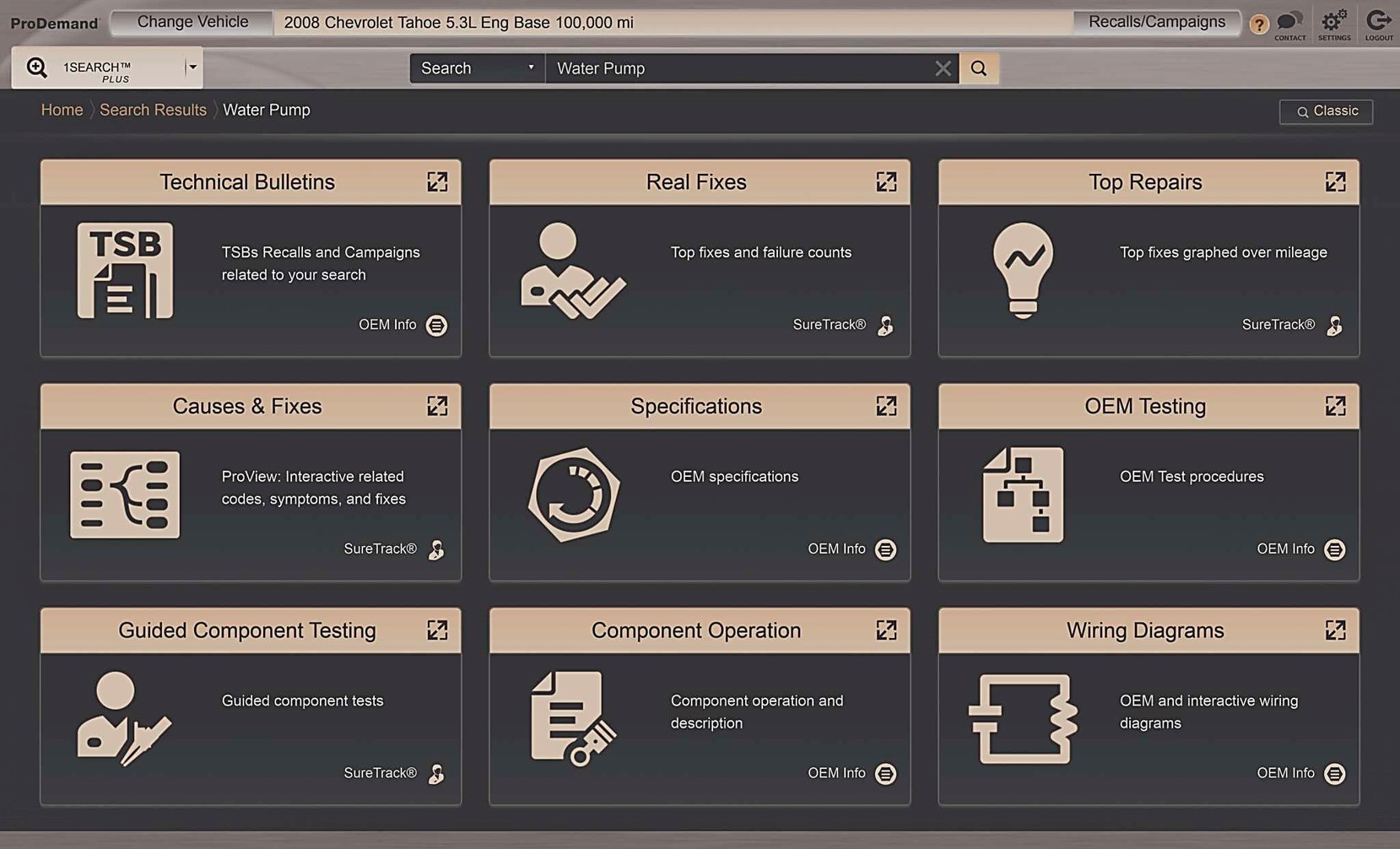Image resolution: width=1400 pixels, height=849 pixels.
Task: Open the 1SEARCH Plus dropdown arrow
Action: point(192,68)
